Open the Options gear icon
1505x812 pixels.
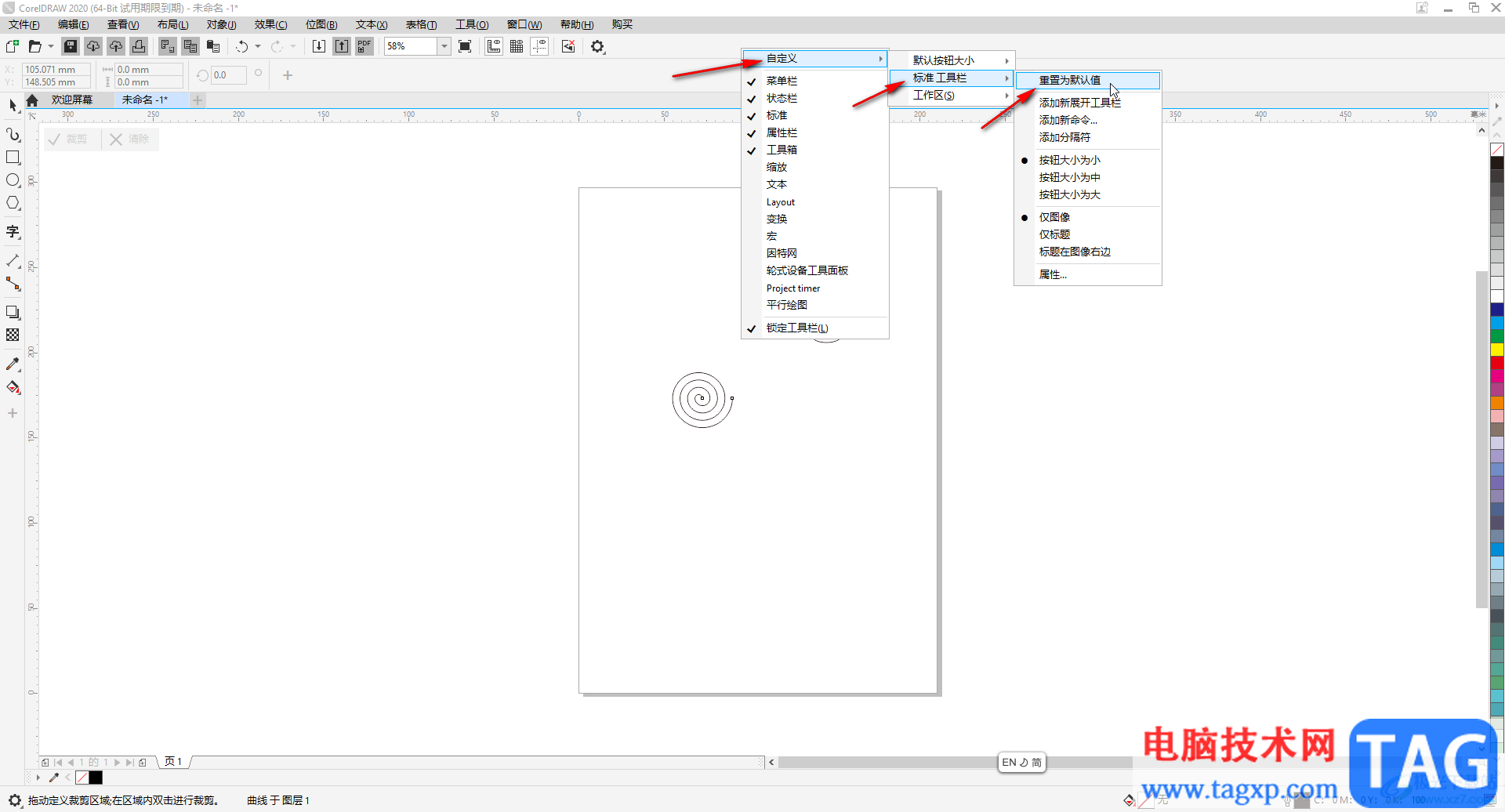(598, 46)
